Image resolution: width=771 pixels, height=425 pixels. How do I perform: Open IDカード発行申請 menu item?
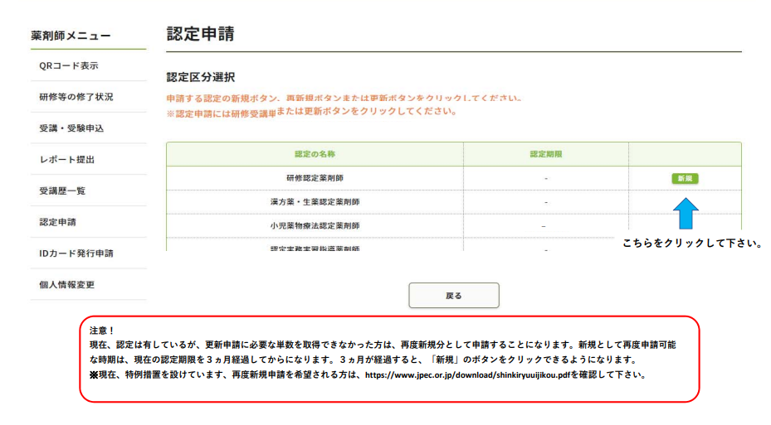click(x=76, y=253)
